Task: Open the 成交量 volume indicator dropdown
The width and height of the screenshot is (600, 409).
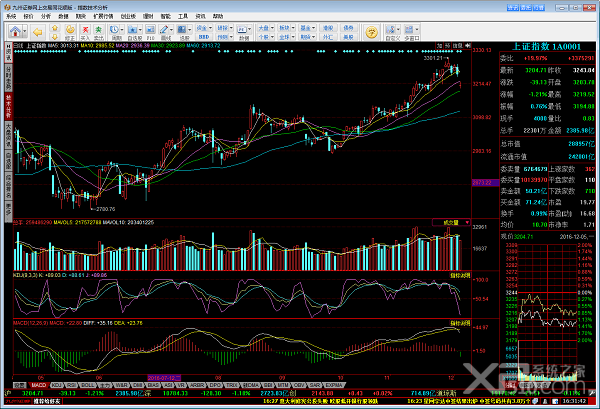Action: (452, 222)
